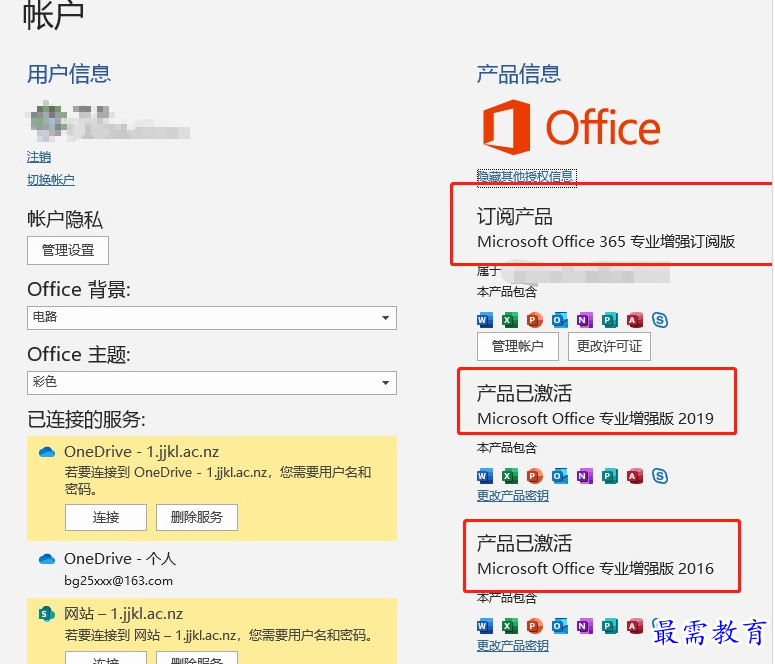
Task: Click the Skype icon under Office 365 subscription
Action: [660, 320]
